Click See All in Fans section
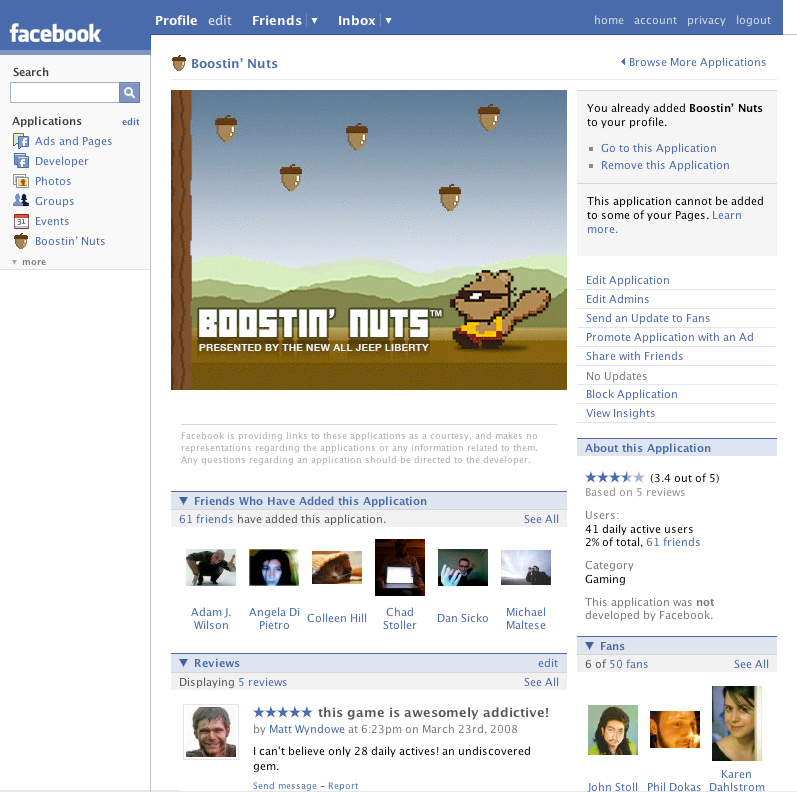Image resolution: width=797 pixels, height=792 pixels. (751, 664)
